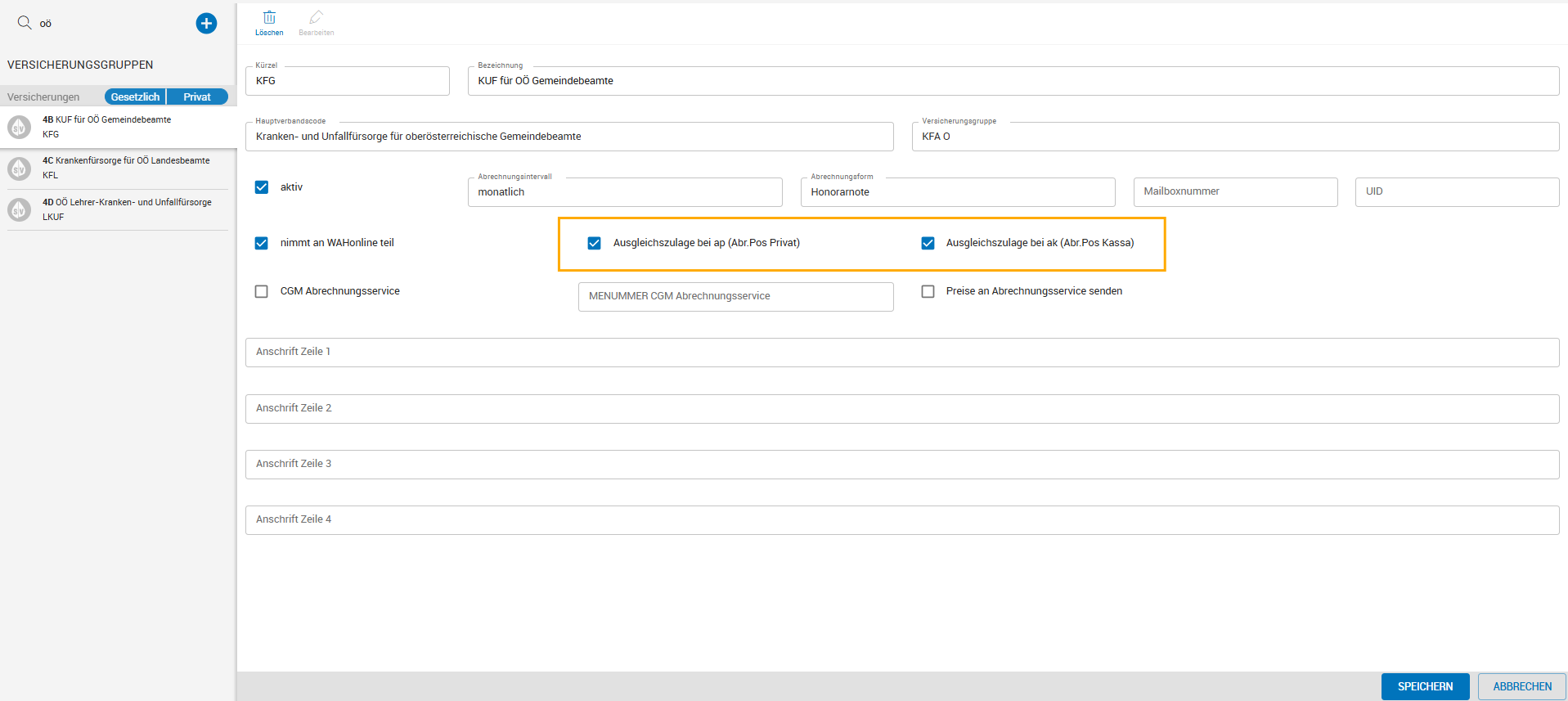Click the Mailboxnummer input field
Viewport: 1568px width, 701px height.
click(x=1235, y=191)
